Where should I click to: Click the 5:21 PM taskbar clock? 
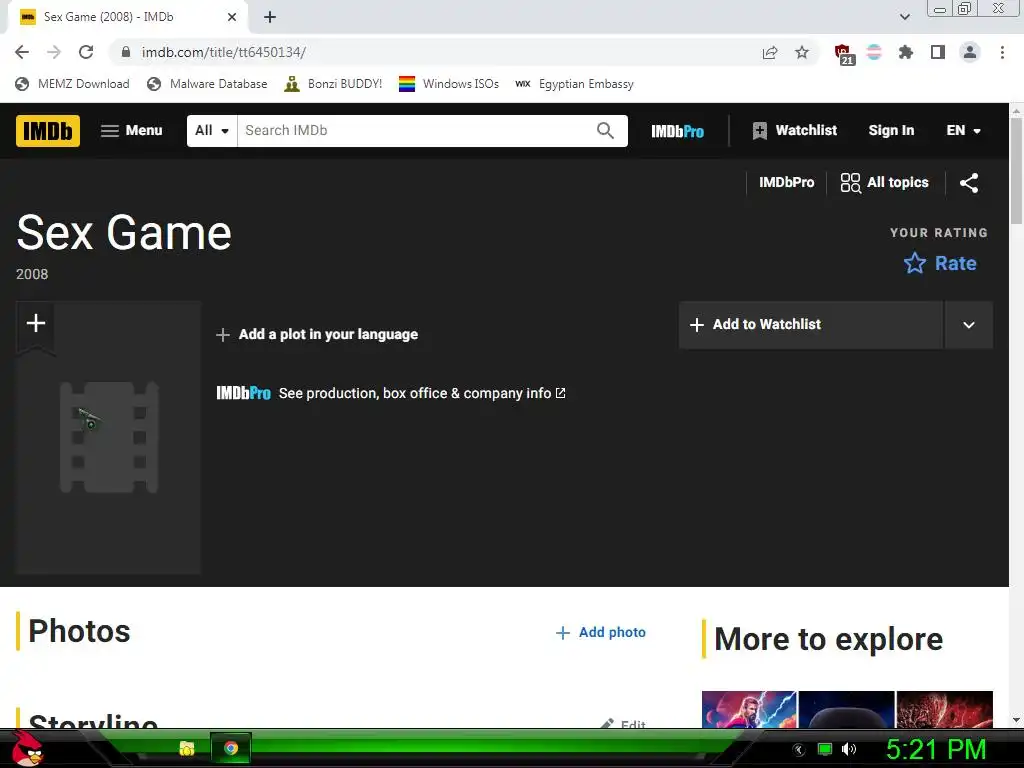pos(936,749)
